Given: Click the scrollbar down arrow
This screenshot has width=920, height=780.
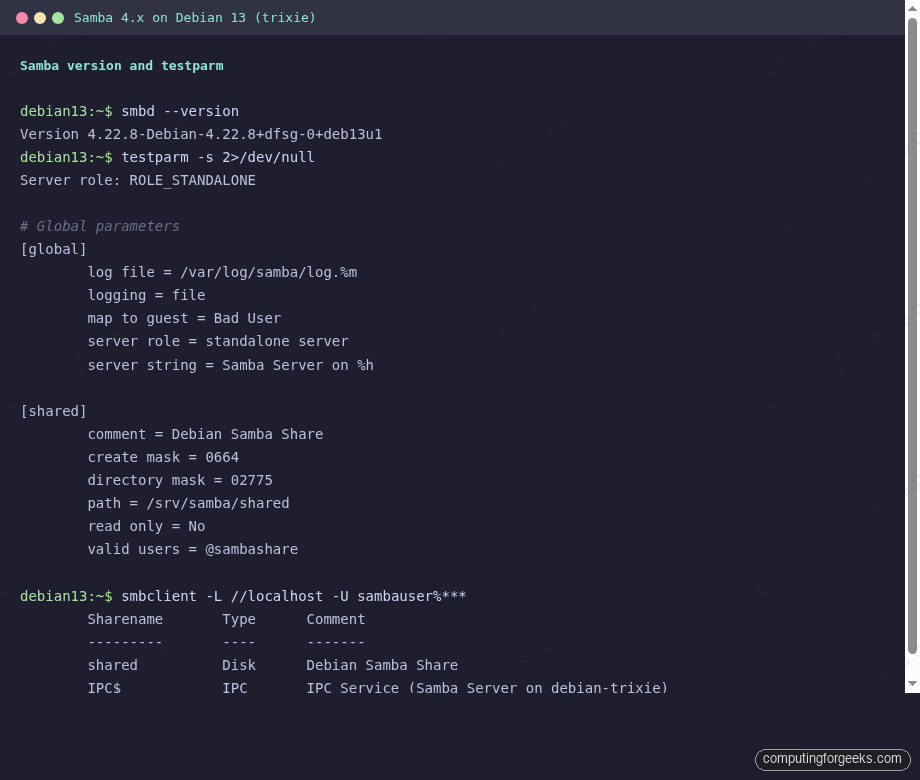Looking at the screenshot, I should point(911,683).
